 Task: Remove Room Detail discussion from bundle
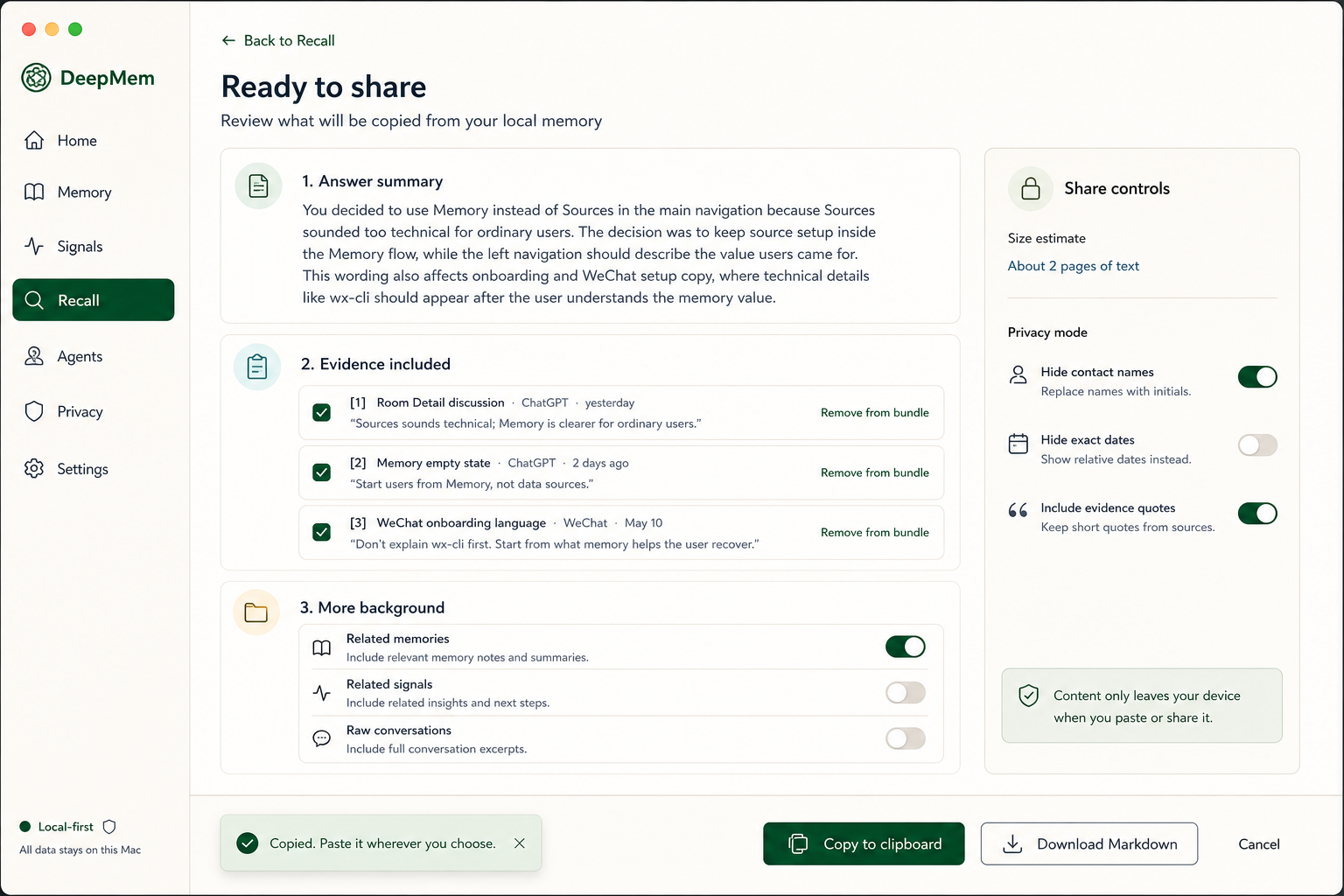(x=875, y=412)
